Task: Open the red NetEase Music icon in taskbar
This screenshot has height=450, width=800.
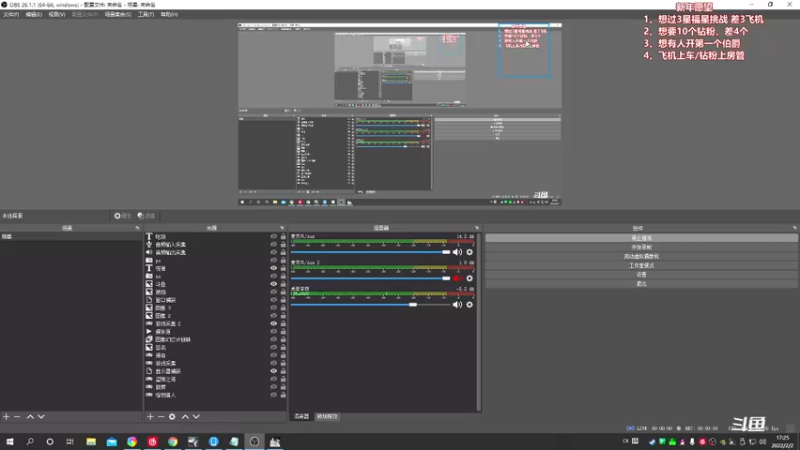Action: pyautogui.click(x=153, y=442)
